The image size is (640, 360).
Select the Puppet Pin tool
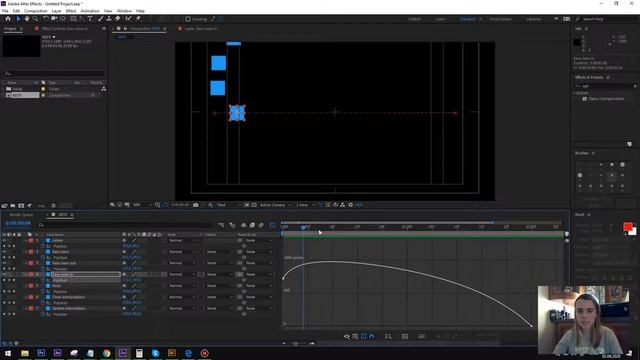point(138,19)
